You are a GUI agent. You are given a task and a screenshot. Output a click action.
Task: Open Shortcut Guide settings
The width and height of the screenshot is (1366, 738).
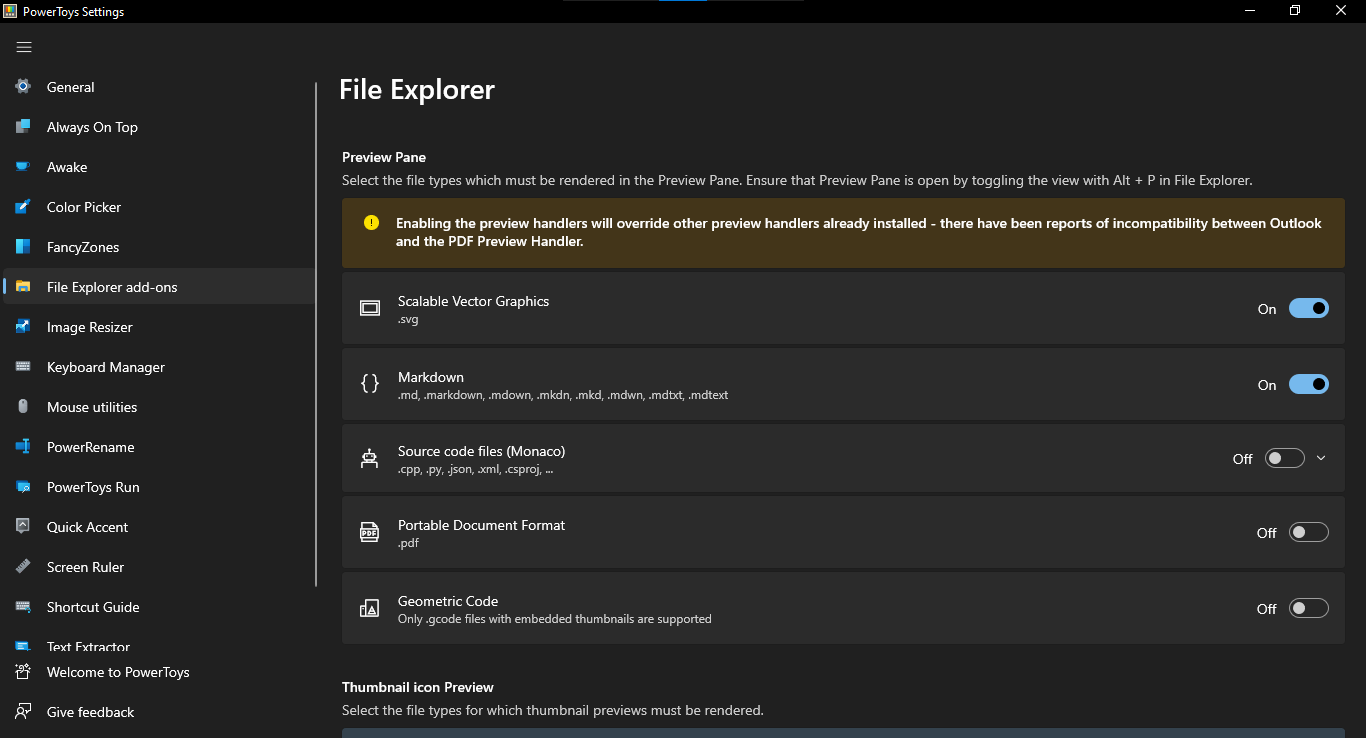159,607
